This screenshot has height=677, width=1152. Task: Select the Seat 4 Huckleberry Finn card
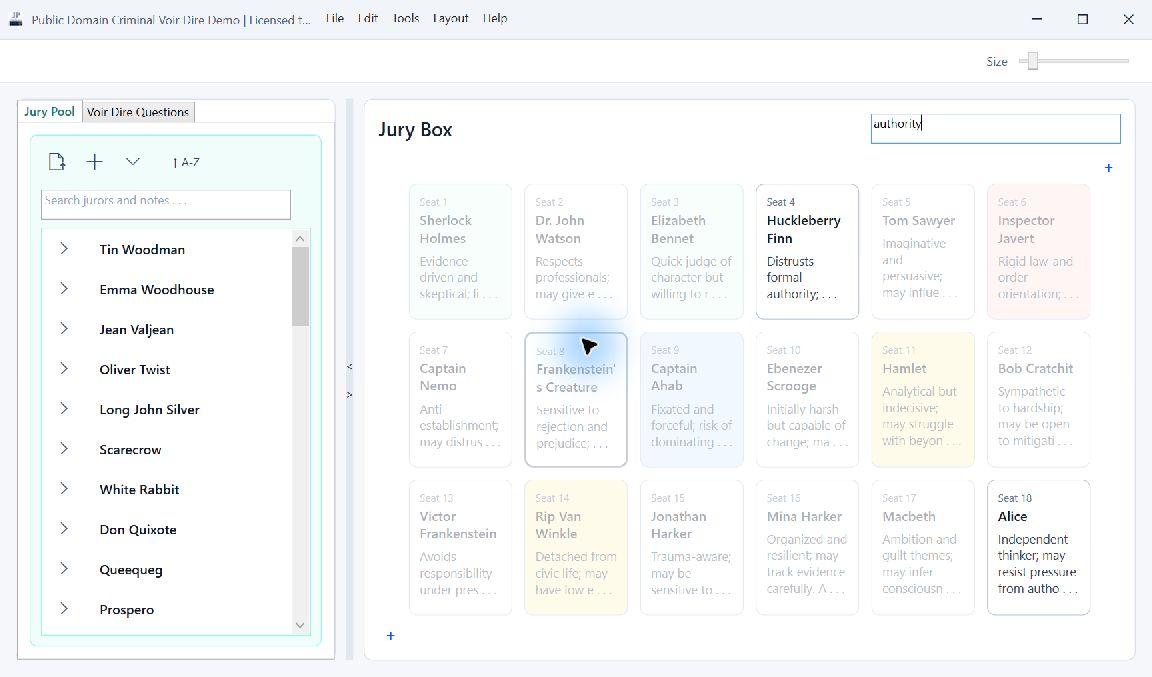(807, 251)
